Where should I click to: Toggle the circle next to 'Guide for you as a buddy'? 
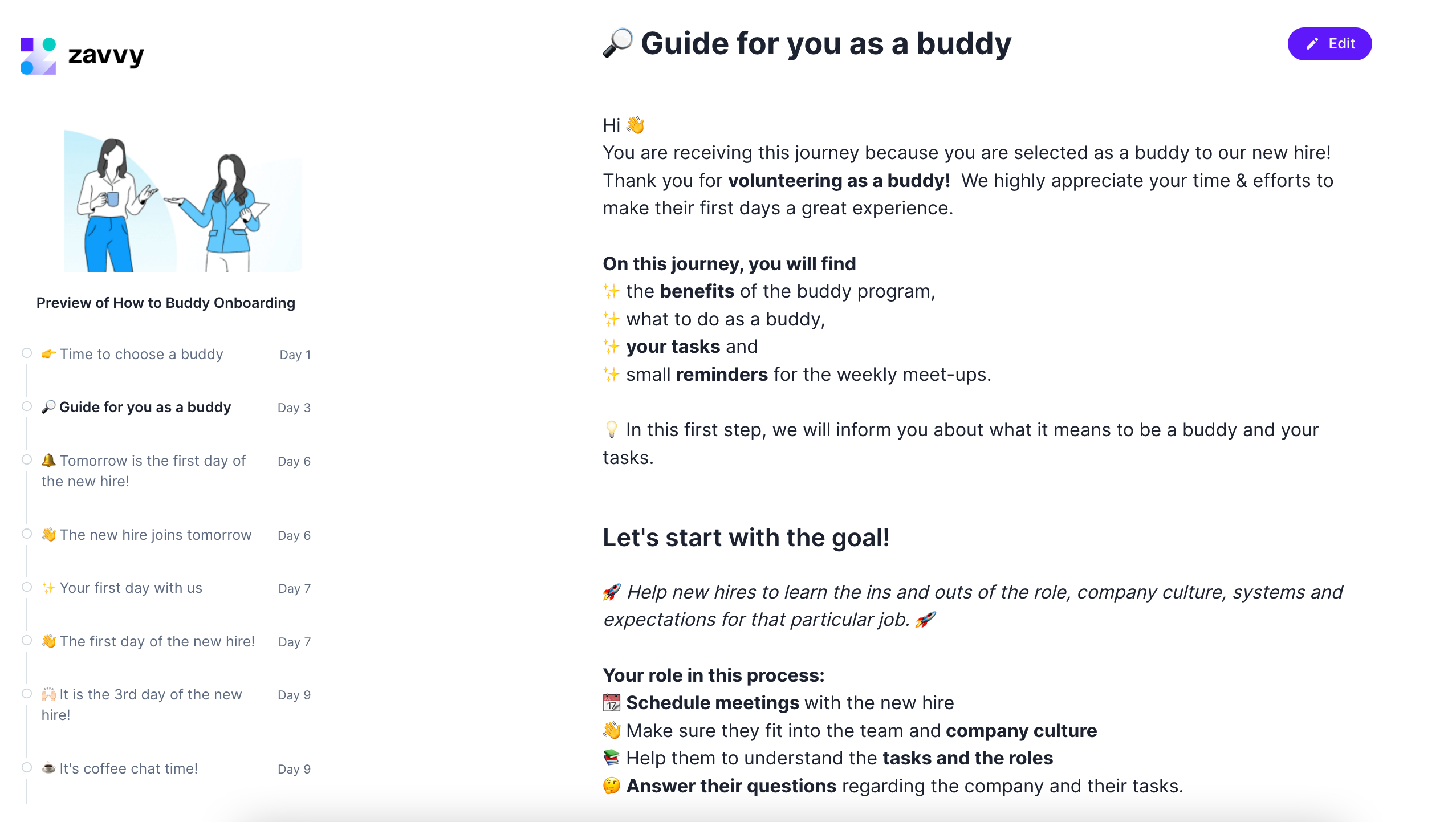[x=26, y=406]
